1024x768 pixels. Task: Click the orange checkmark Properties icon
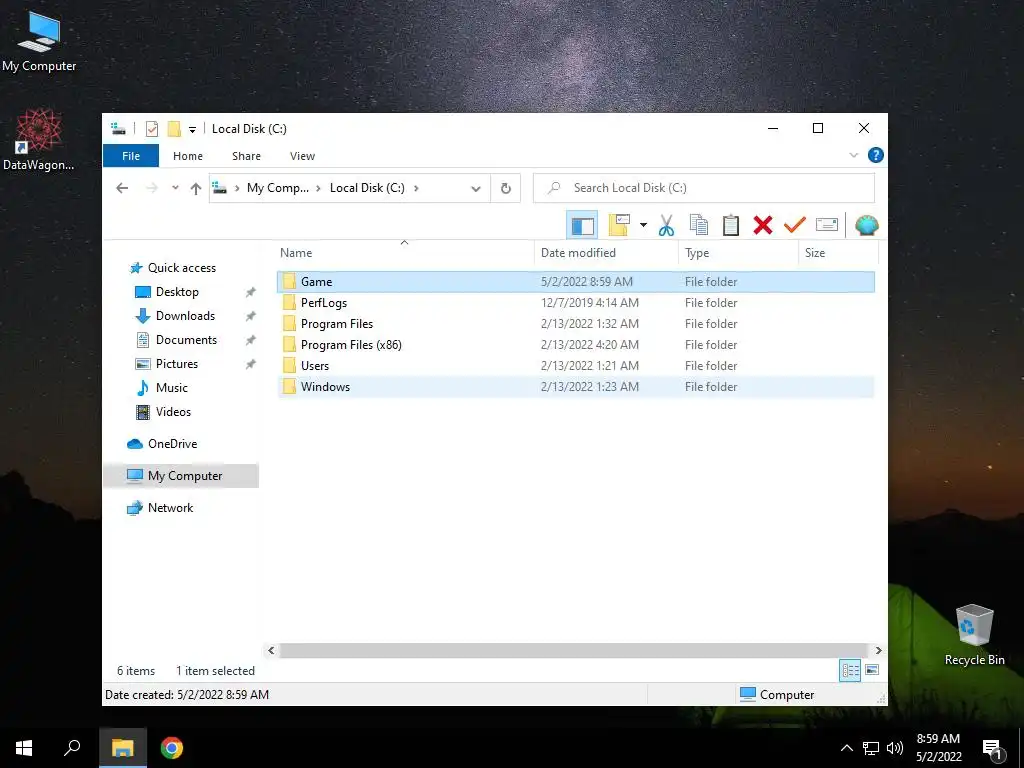(x=795, y=225)
